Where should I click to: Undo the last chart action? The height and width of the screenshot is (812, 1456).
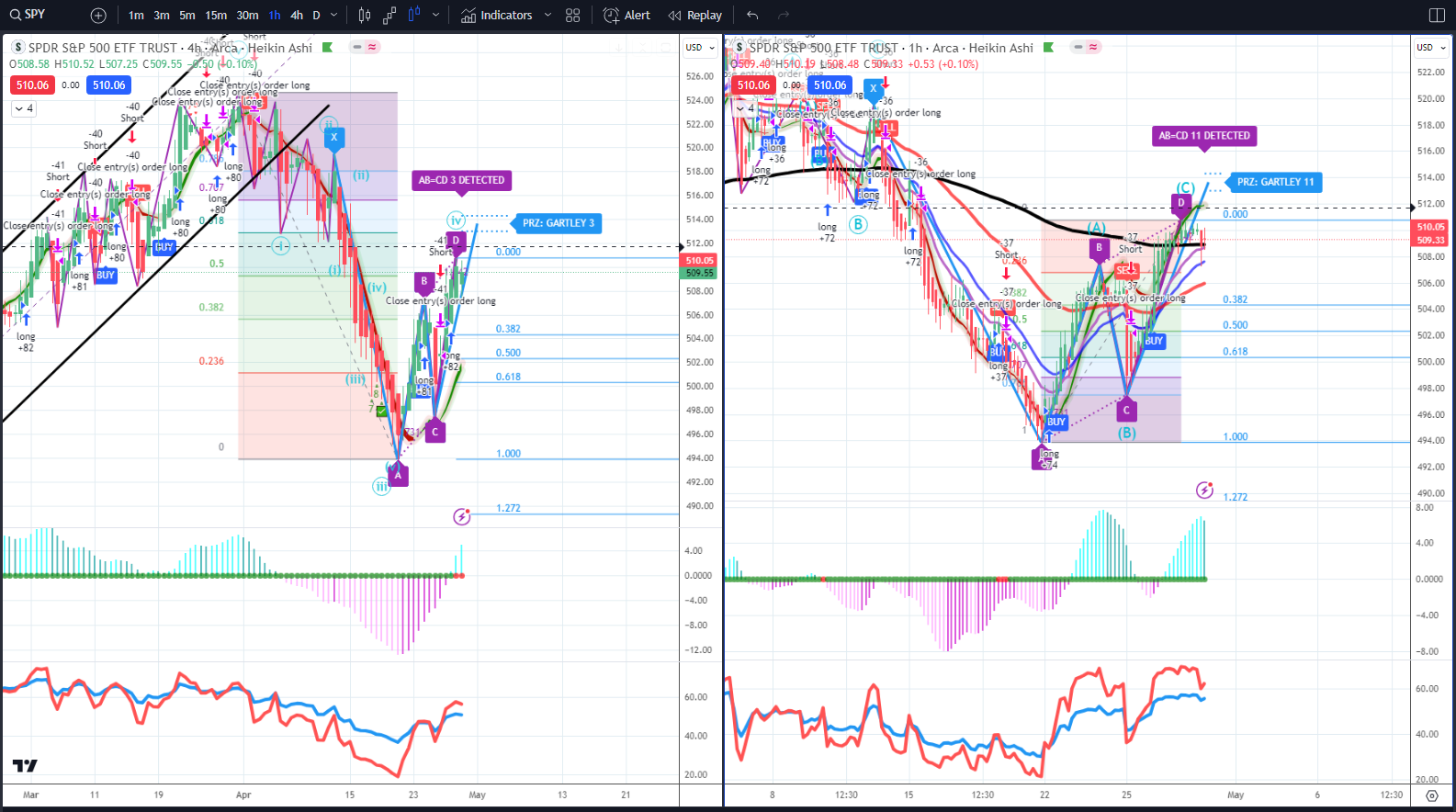pos(753,15)
